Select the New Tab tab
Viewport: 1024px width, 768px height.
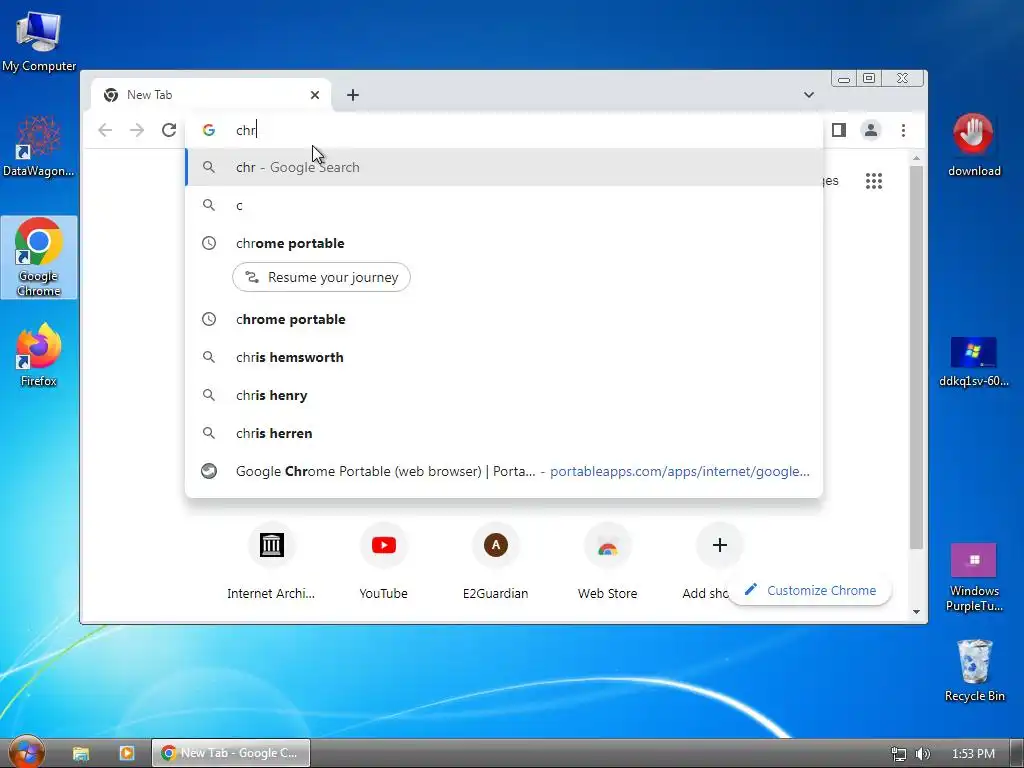(x=211, y=95)
